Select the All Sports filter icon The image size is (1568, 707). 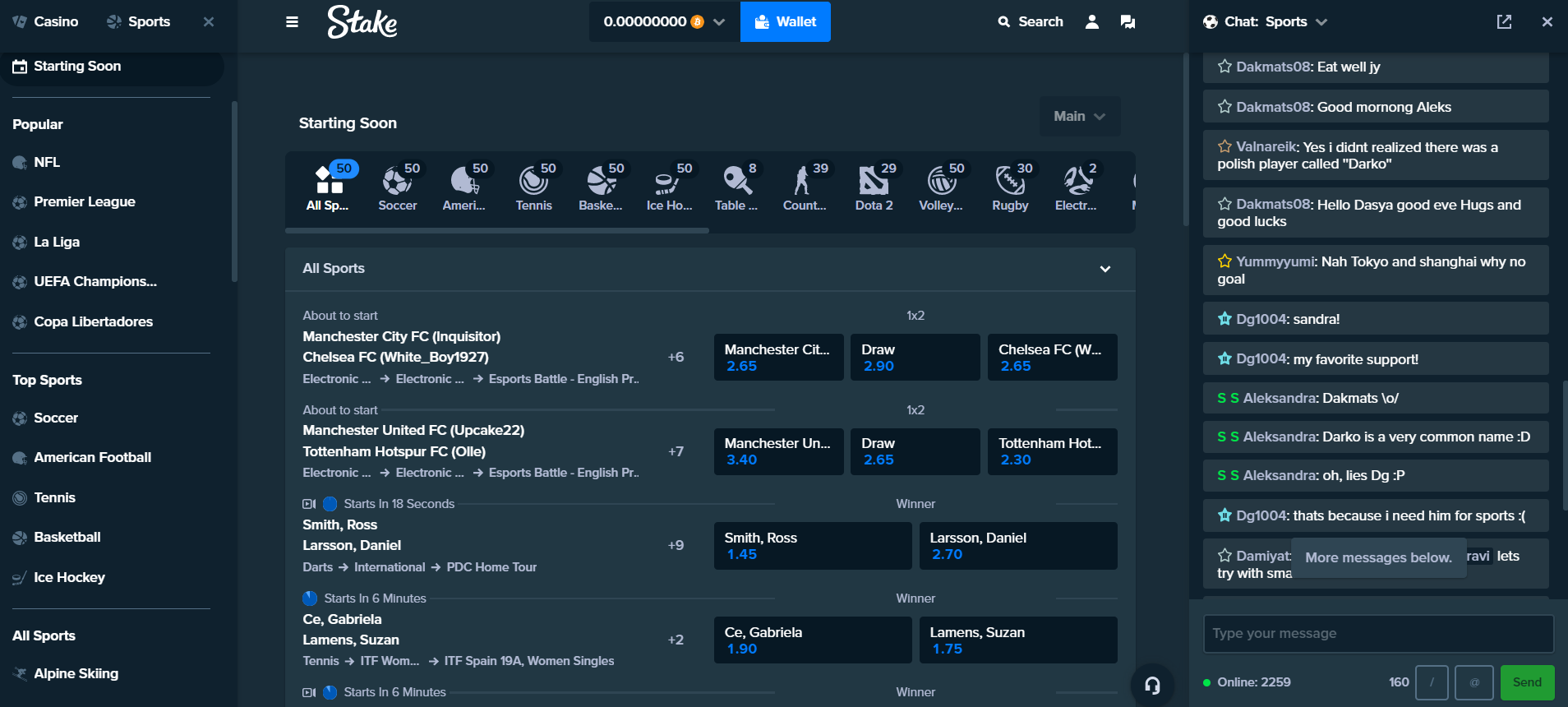tap(329, 187)
